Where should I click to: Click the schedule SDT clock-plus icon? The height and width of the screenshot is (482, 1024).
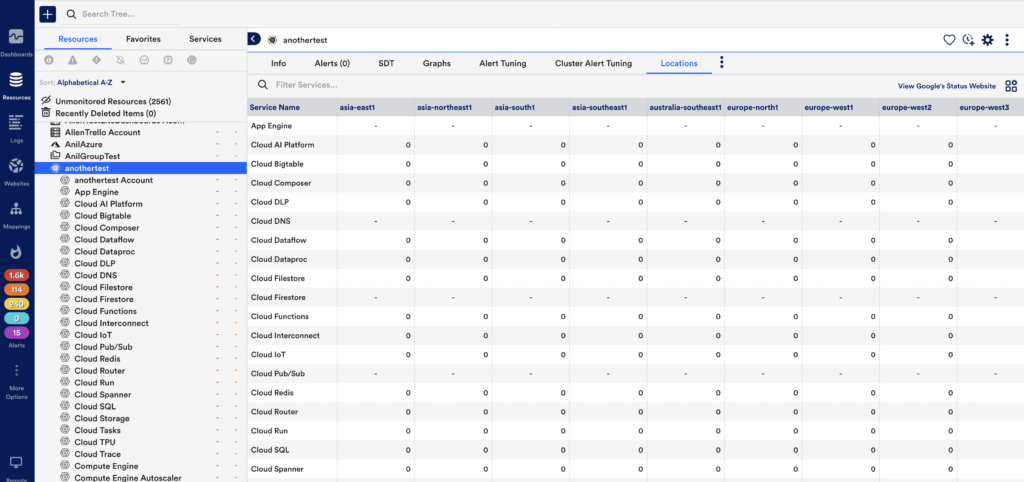(968, 40)
